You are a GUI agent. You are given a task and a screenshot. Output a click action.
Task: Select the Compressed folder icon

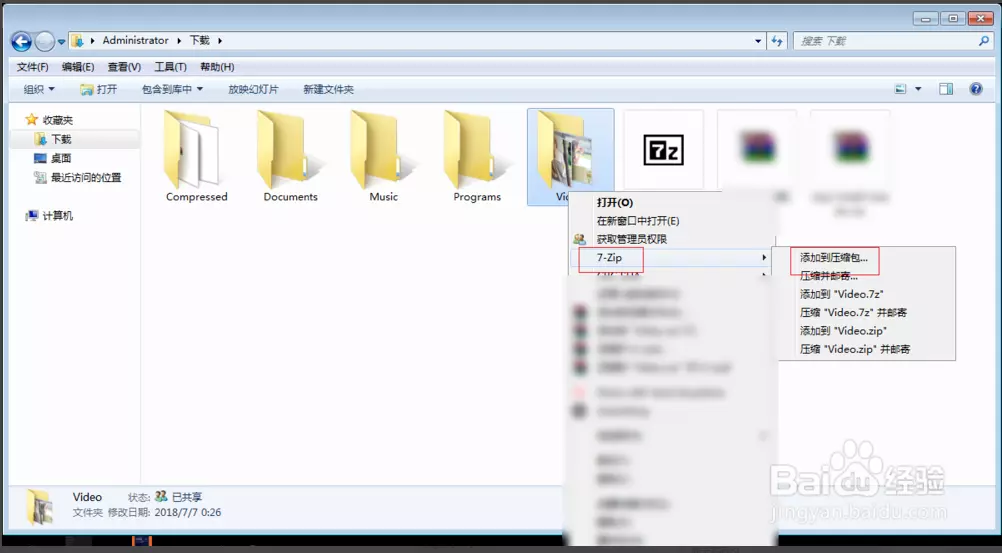pos(194,150)
